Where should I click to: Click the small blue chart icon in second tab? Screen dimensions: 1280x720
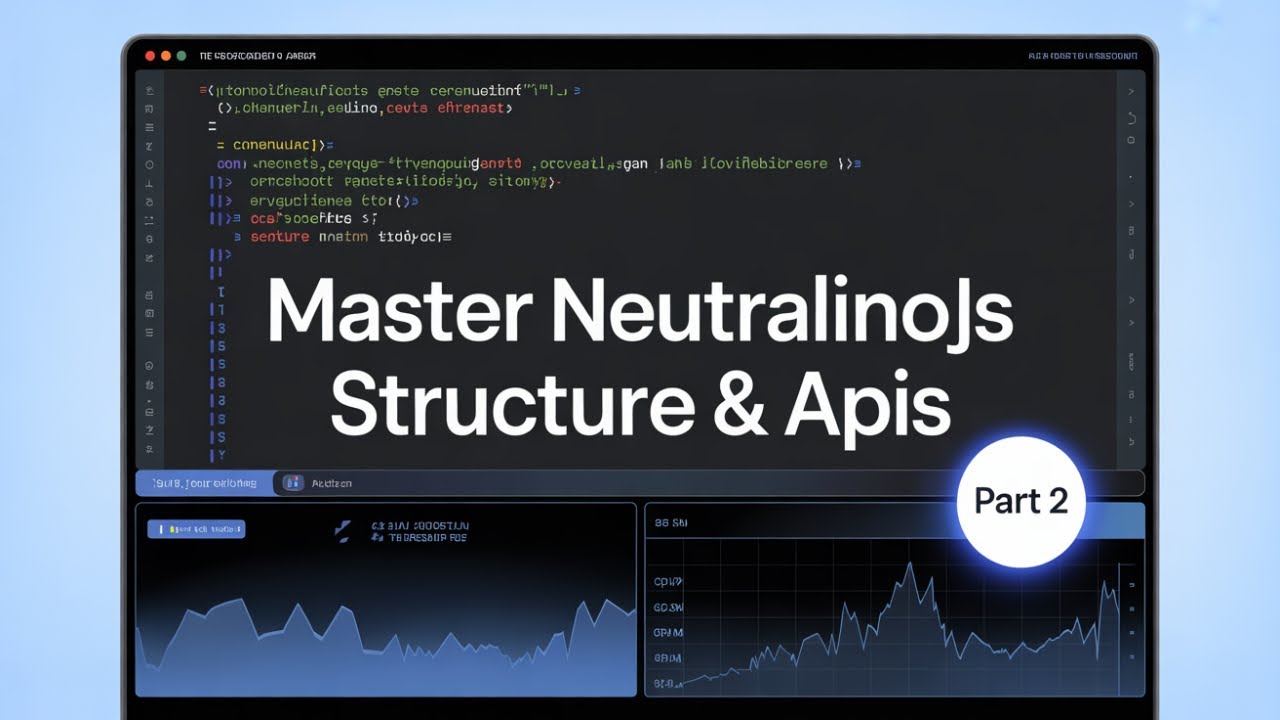[x=293, y=483]
